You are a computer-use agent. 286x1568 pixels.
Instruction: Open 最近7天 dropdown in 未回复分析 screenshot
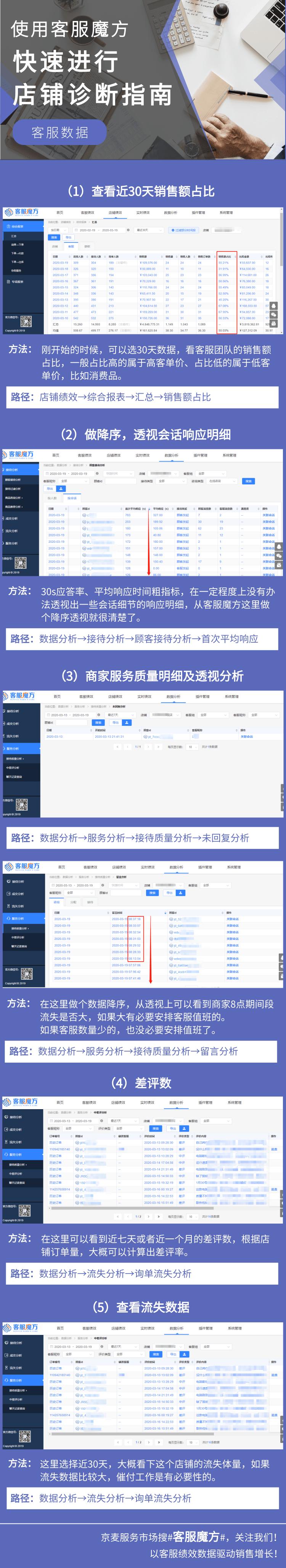pyautogui.click(x=120, y=715)
